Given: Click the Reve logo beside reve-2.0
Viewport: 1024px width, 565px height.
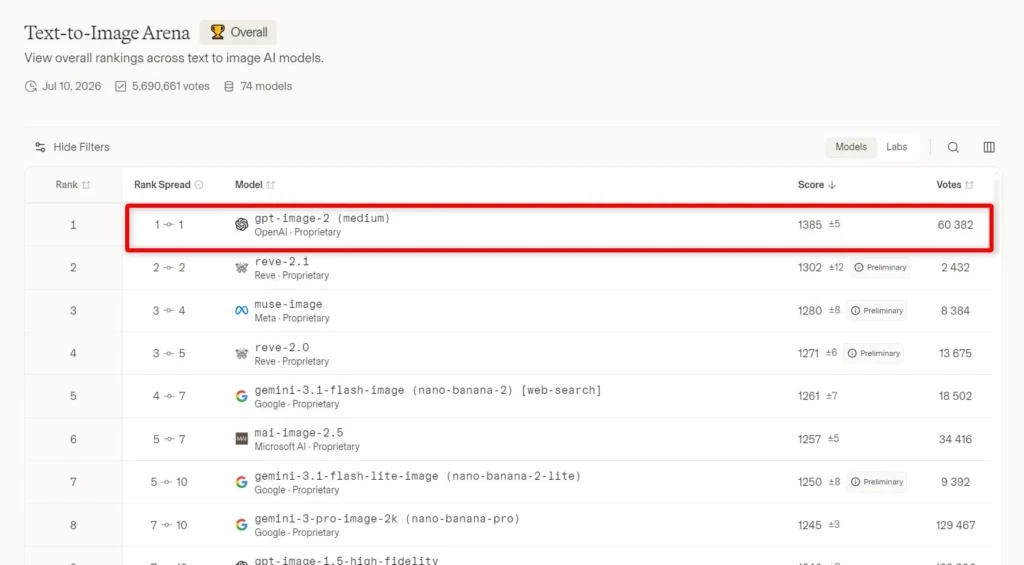Looking at the screenshot, I should 242,353.
